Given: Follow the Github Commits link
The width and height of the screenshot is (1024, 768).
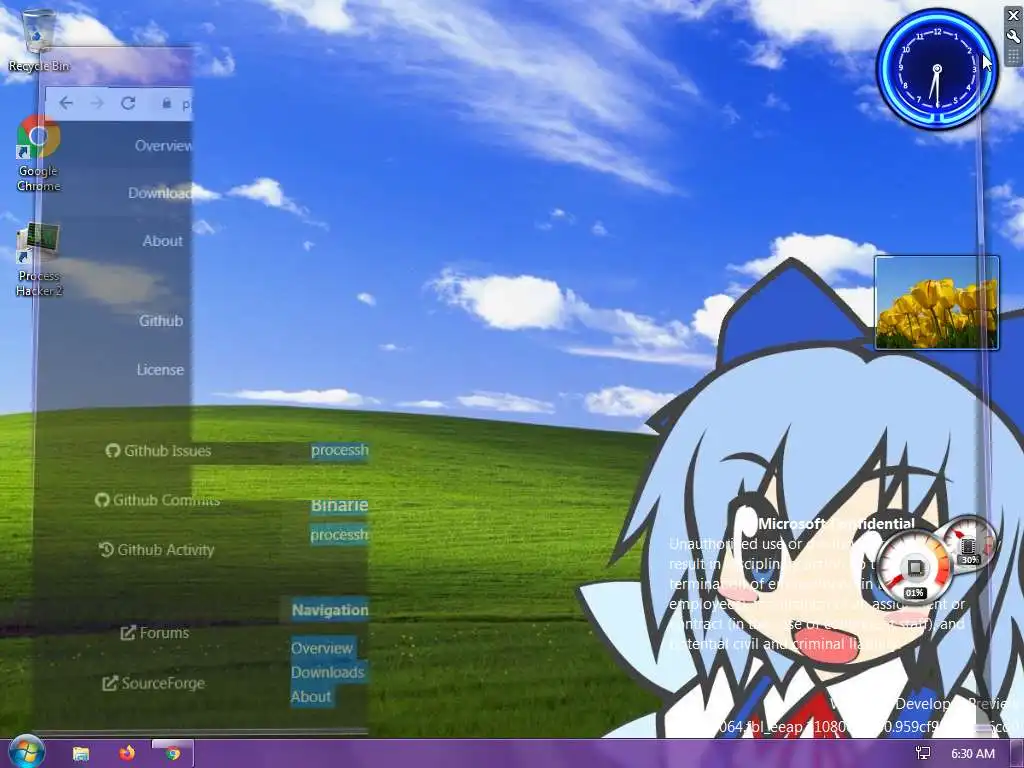Looking at the screenshot, I should pyautogui.click(x=157, y=500).
